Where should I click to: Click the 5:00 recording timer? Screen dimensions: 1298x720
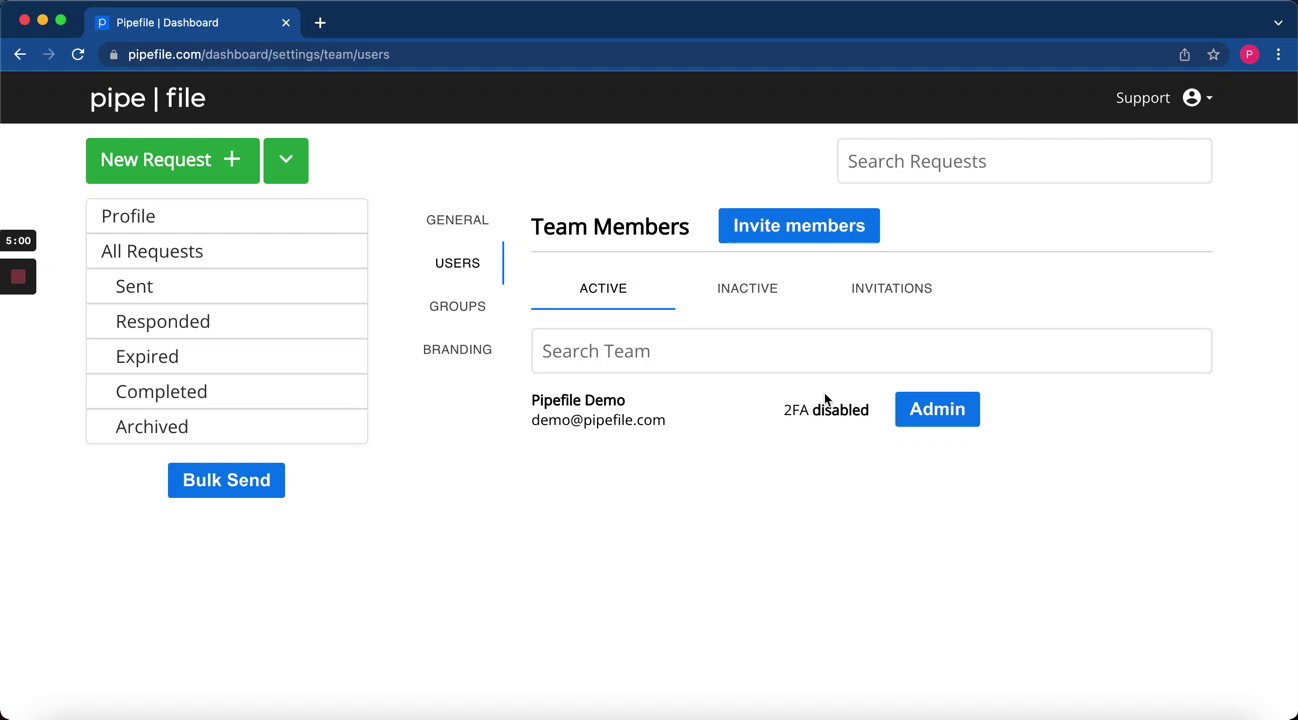point(18,241)
